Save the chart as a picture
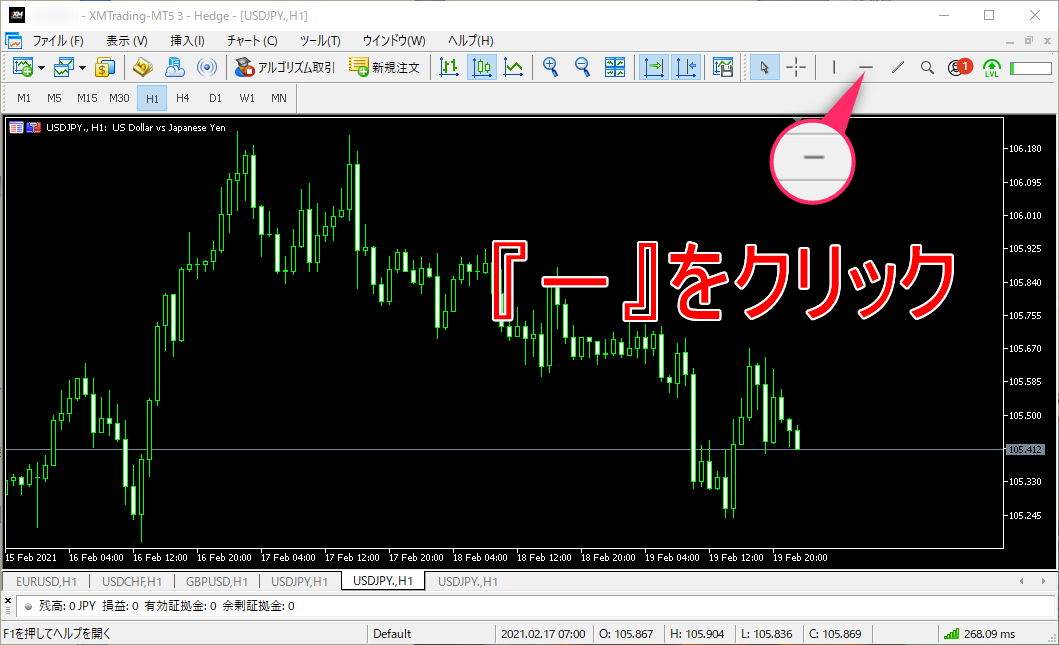This screenshot has height=645, width=1059. click(723, 68)
